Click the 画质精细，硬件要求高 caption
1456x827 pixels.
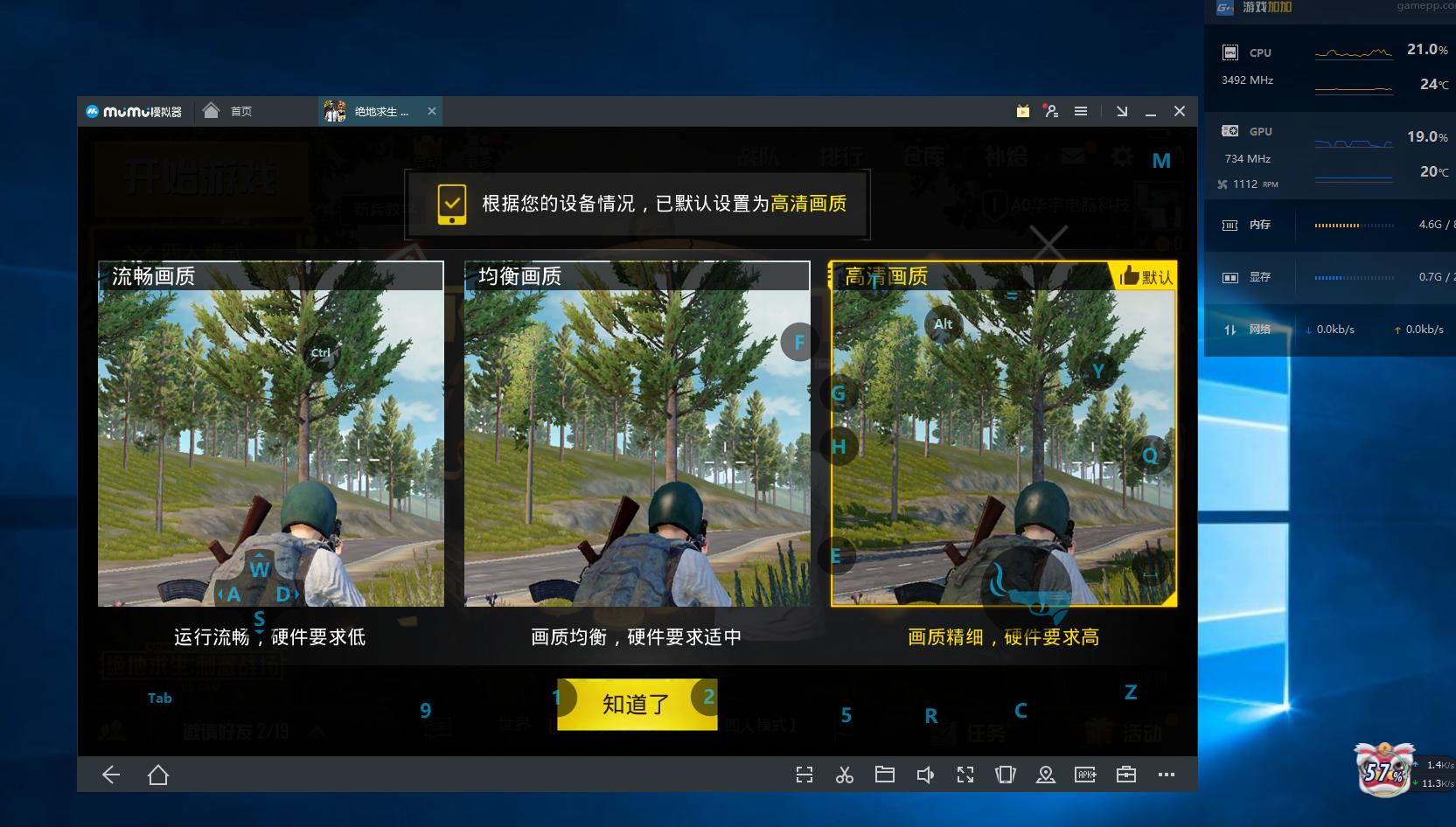(1004, 637)
